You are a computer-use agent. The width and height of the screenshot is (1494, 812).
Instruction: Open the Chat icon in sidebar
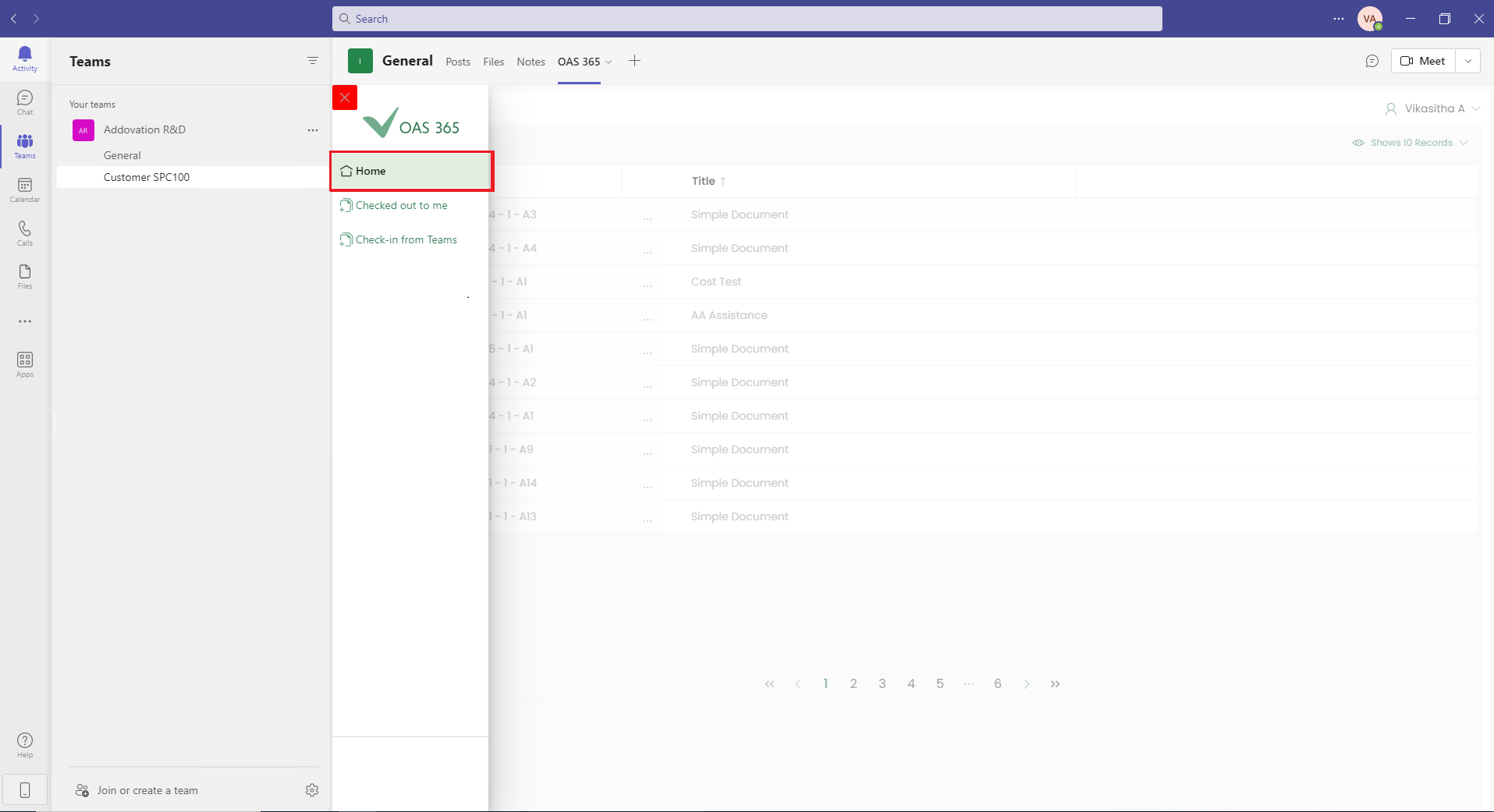25,102
